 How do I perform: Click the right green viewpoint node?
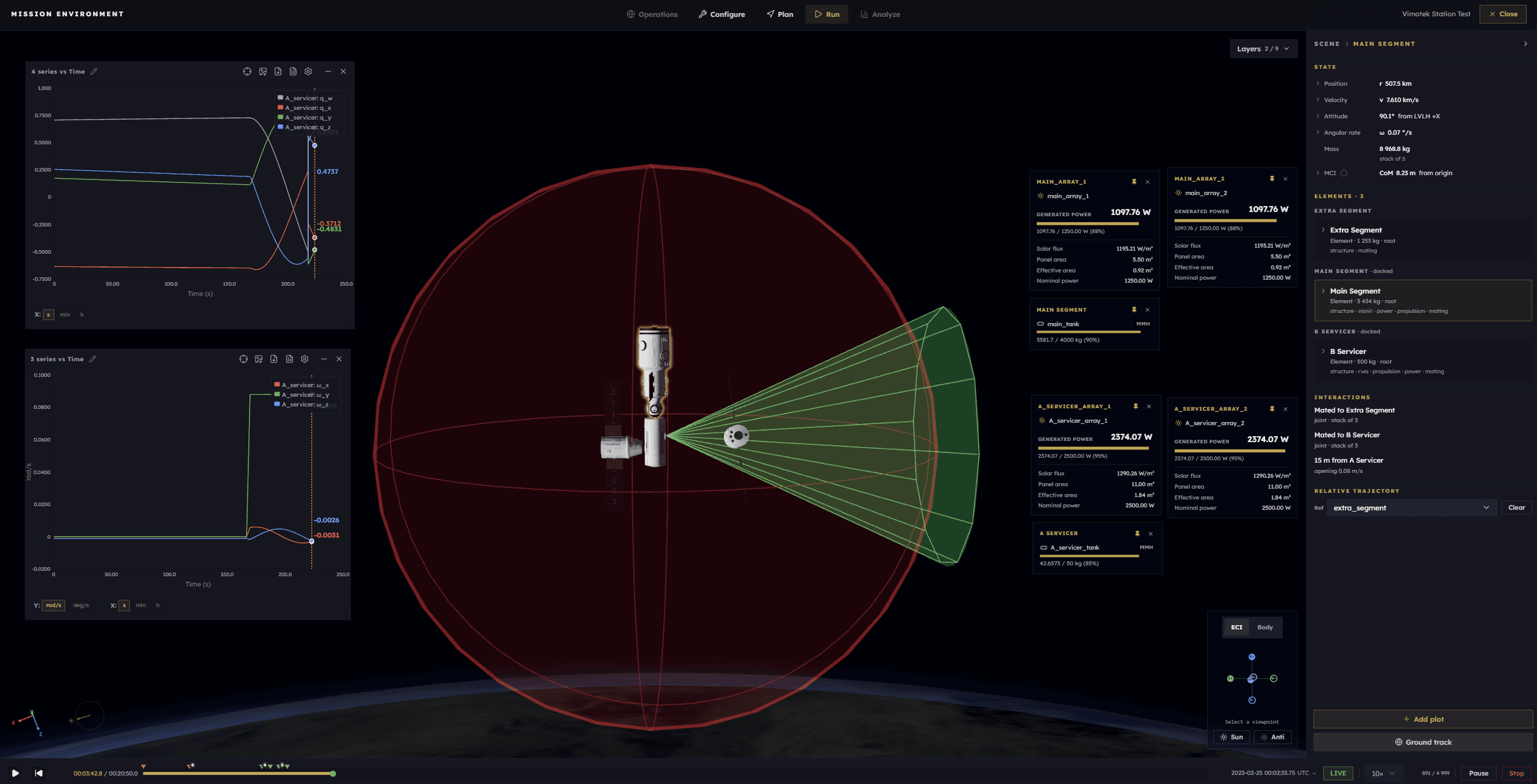click(1274, 678)
